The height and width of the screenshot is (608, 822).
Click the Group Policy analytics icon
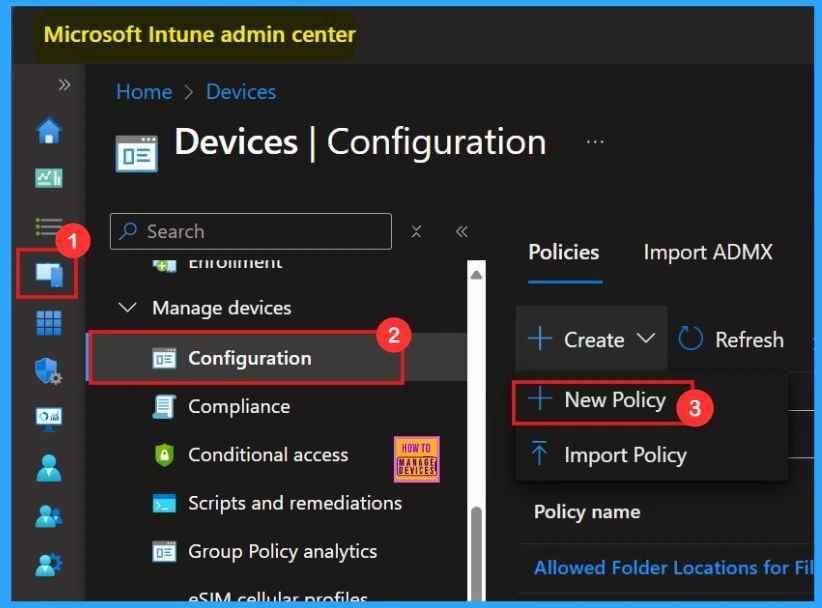tap(164, 552)
